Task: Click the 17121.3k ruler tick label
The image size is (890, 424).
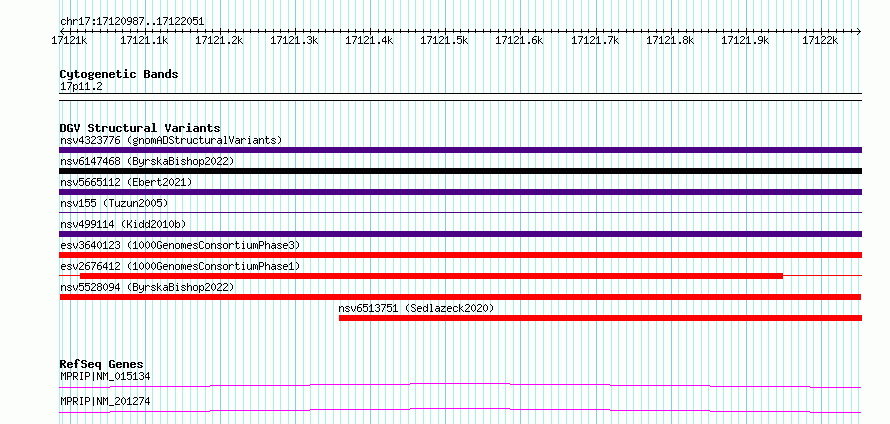Action: [294, 40]
